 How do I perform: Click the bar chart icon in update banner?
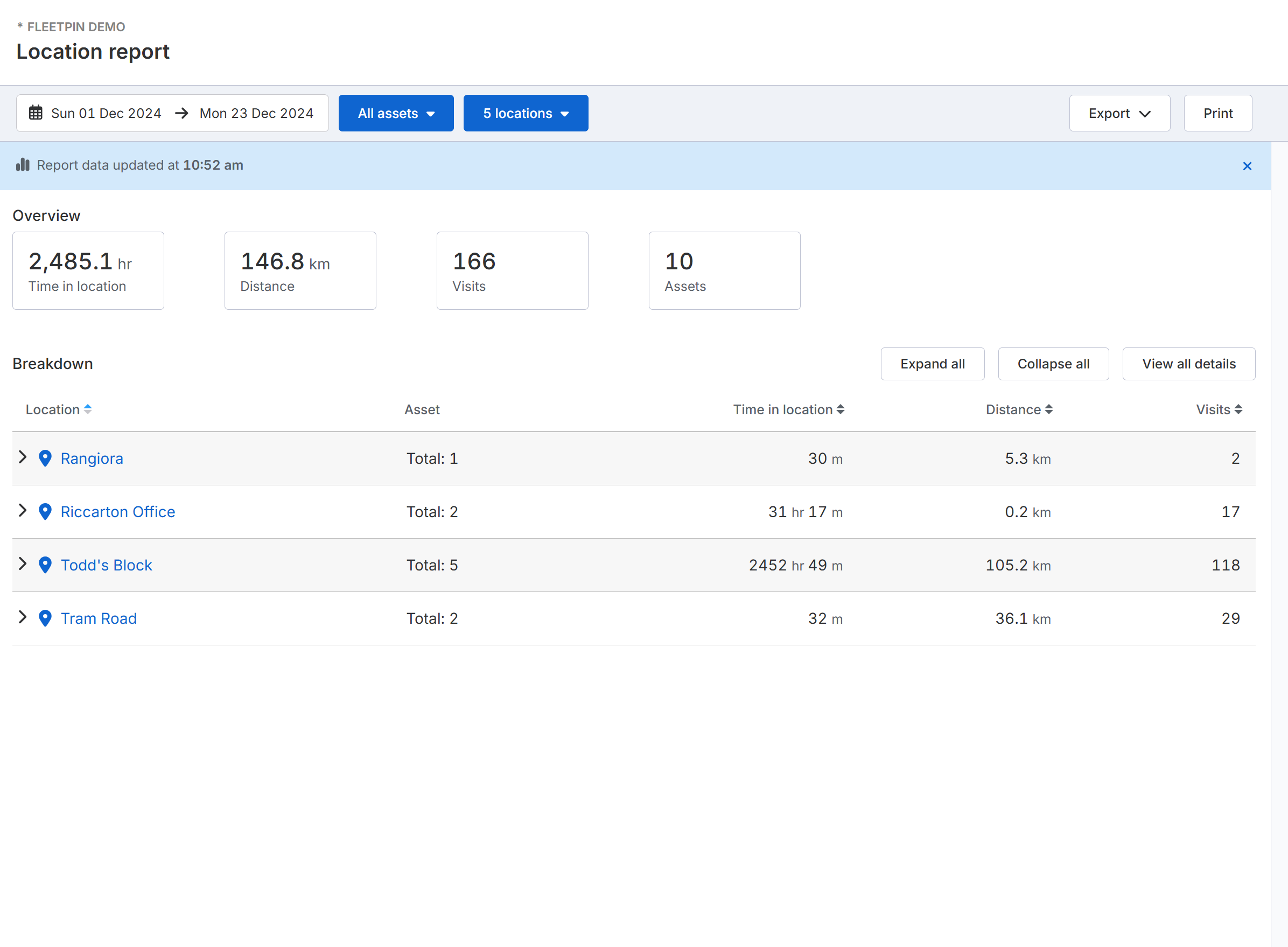pos(23,165)
